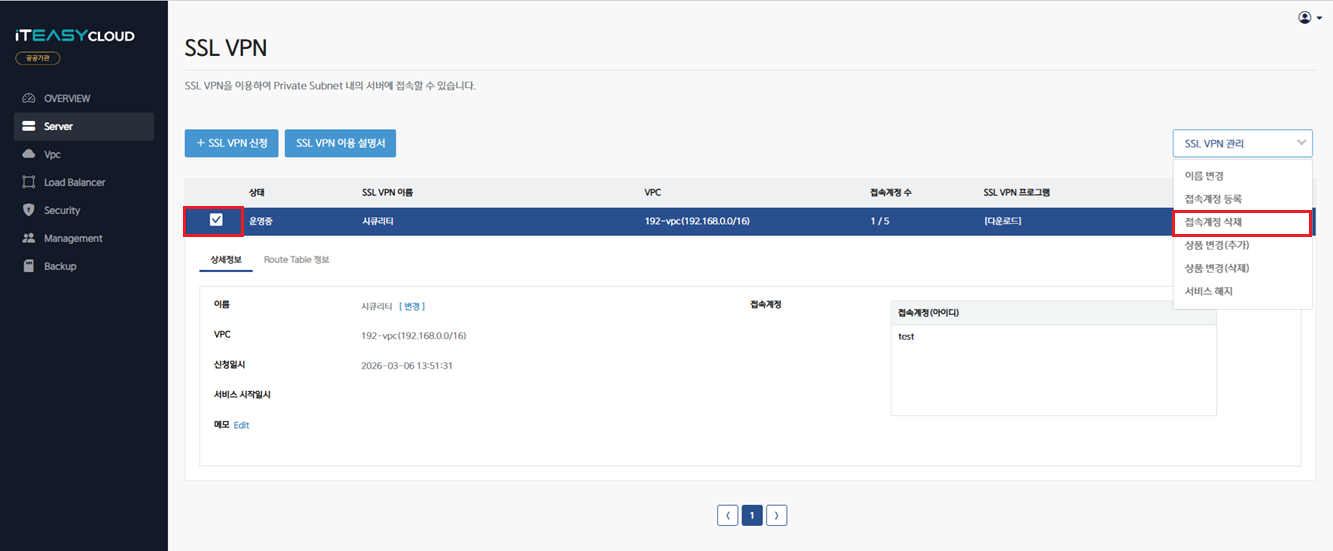Expand the SSL VPN 관리 dropdown

pos(1242,143)
